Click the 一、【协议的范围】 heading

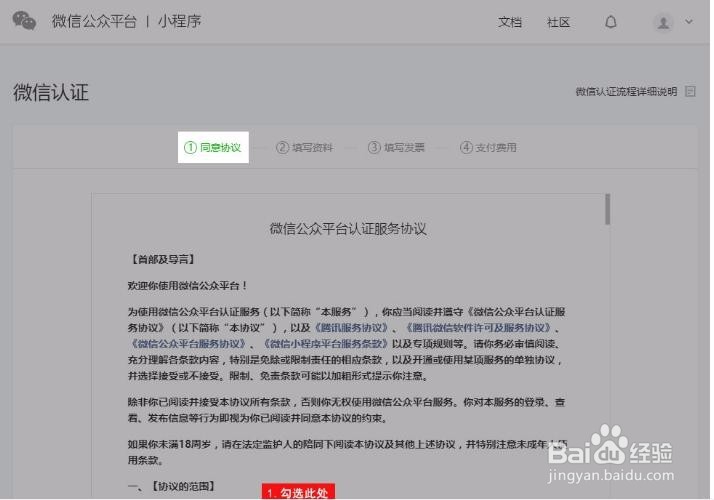tap(171, 486)
